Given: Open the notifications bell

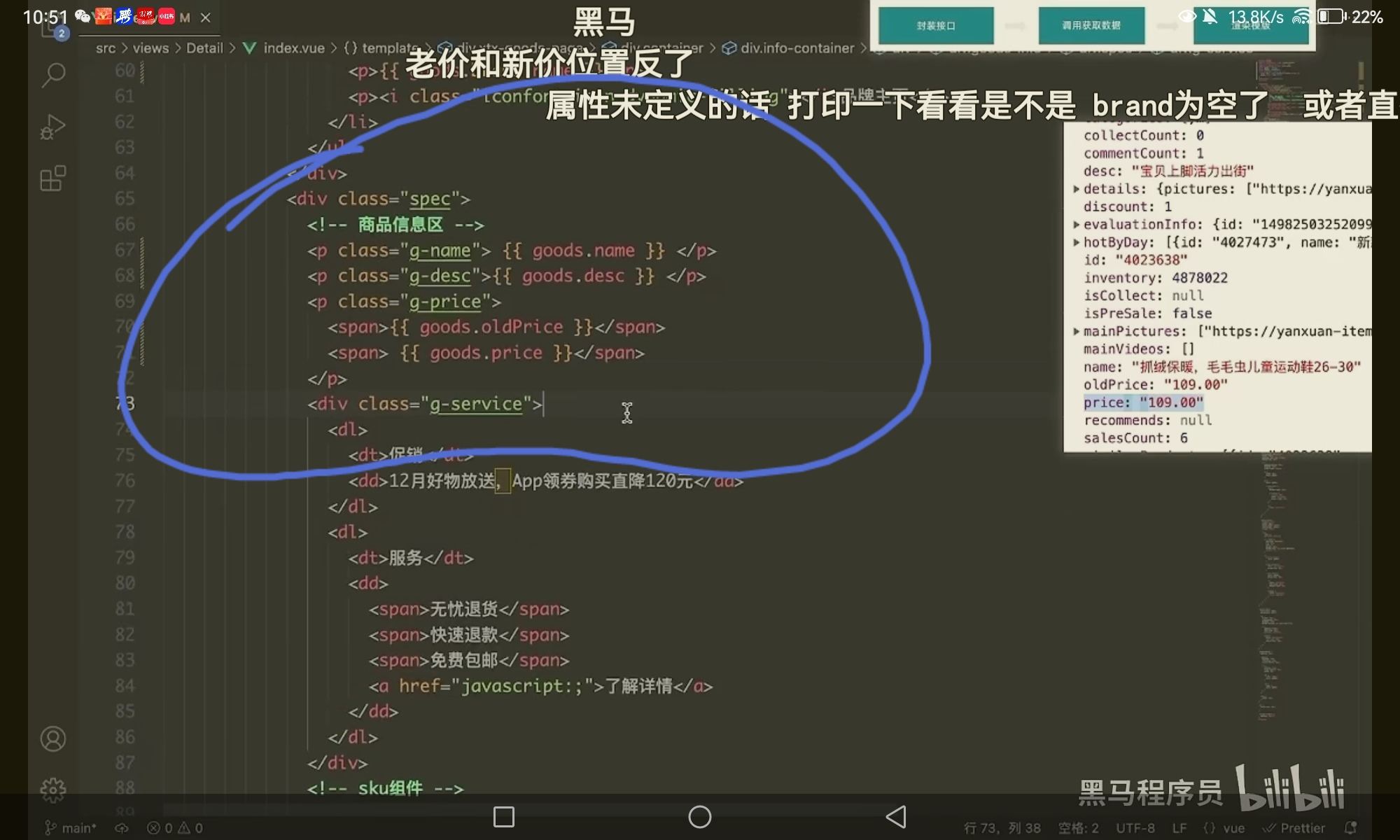Looking at the screenshot, I should 1350,828.
